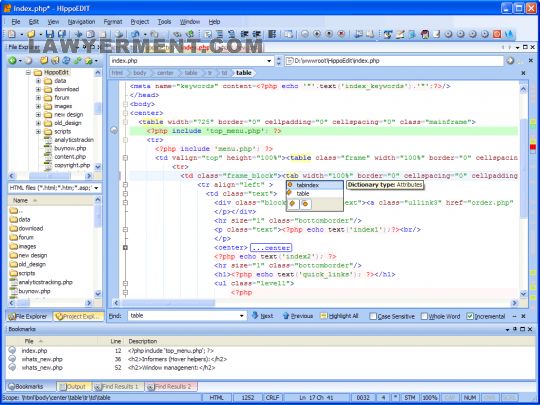This screenshot has width=540, height=405.
Task: Open the Bookmarks panel options dropdown arrow
Action: (x=507, y=330)
